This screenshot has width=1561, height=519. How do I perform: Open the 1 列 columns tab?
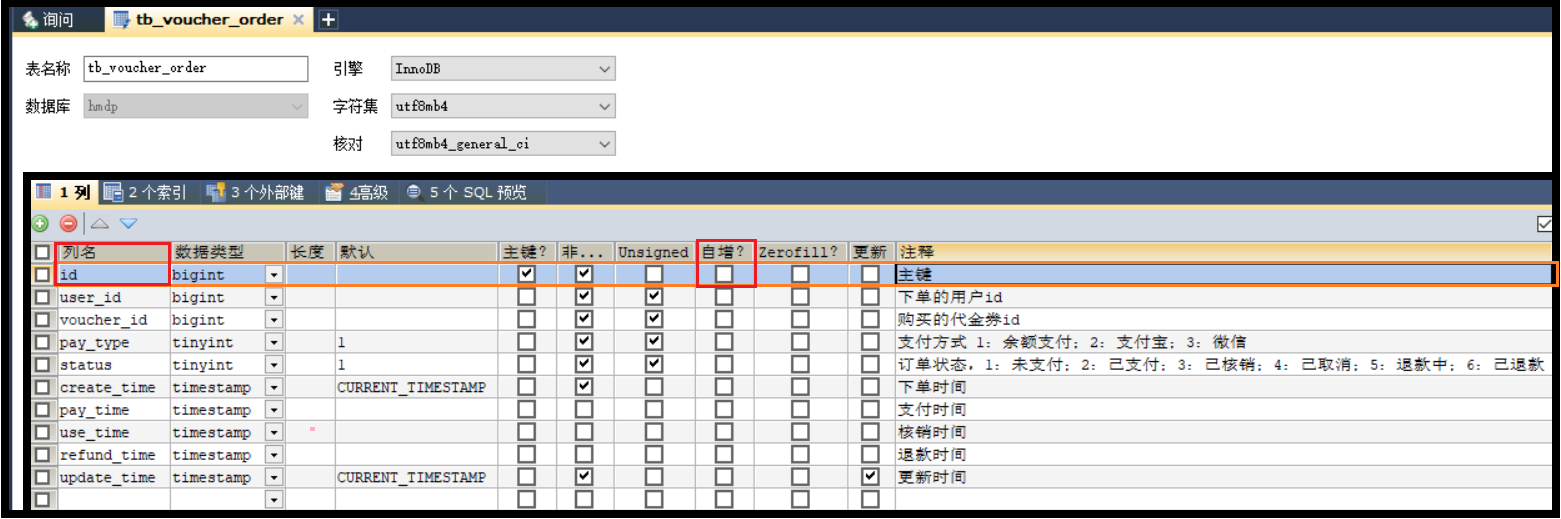coord(64,193)
